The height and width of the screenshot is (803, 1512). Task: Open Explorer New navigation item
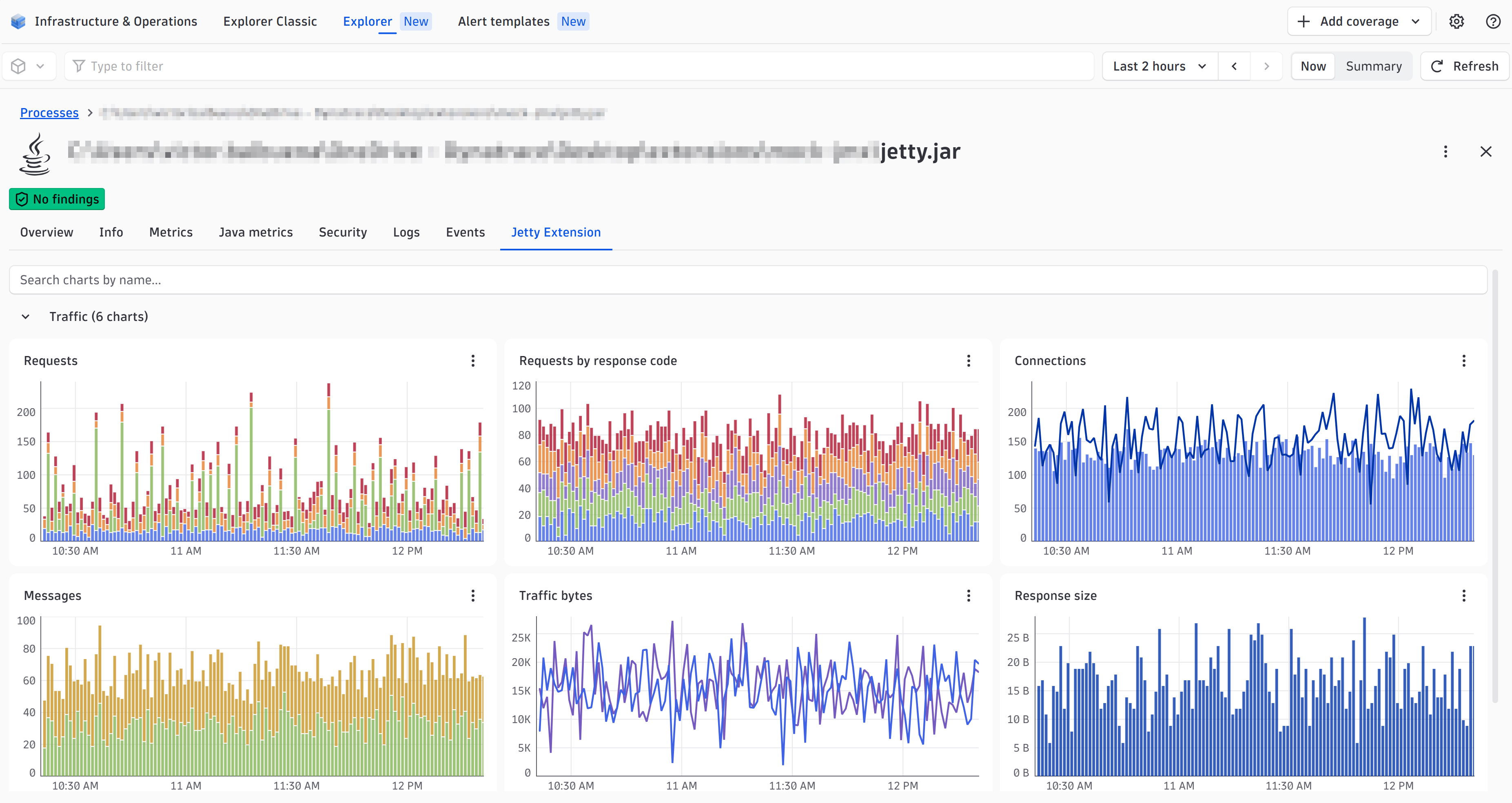coord(387,22)
